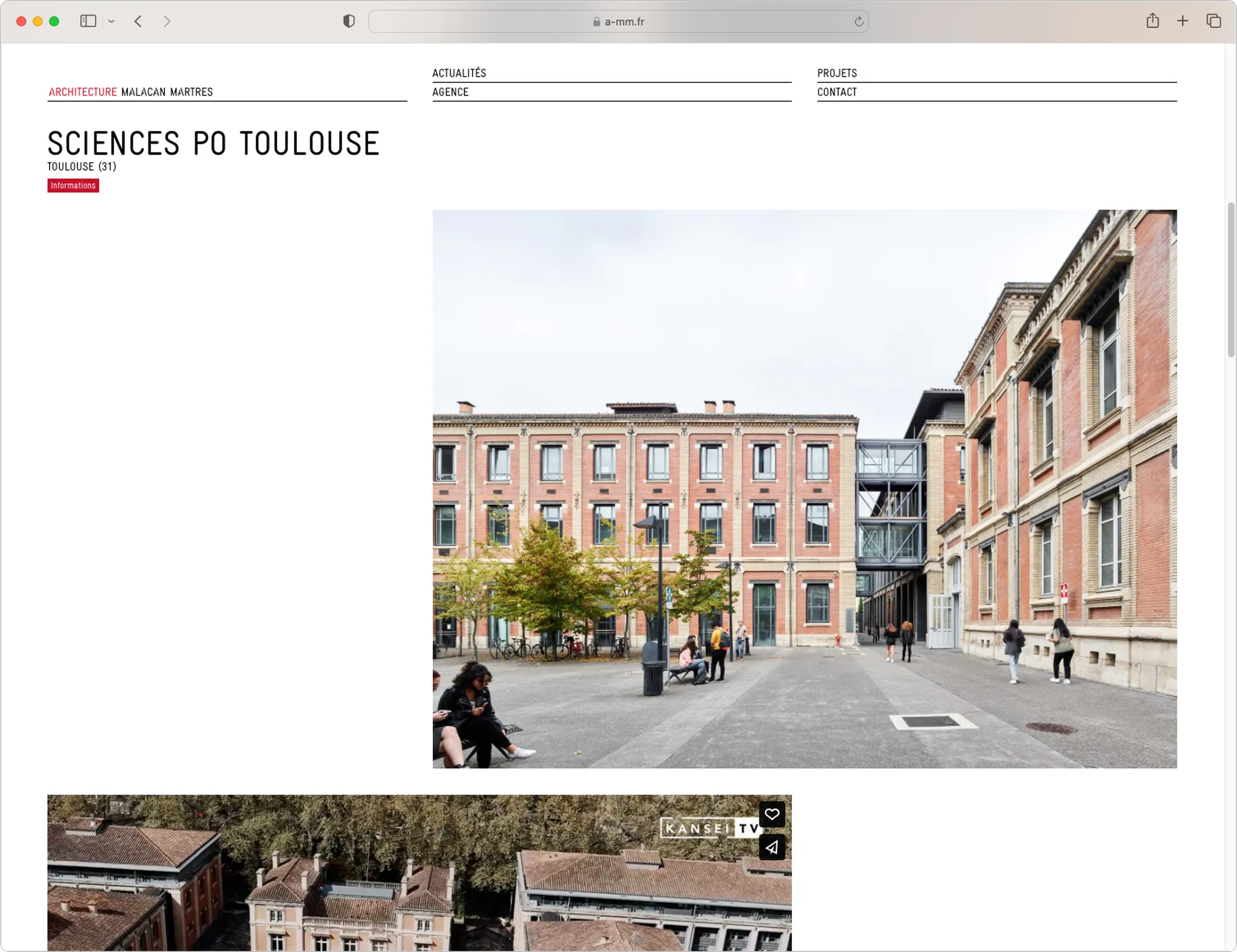Open the Agence menu item

[450, 92]
